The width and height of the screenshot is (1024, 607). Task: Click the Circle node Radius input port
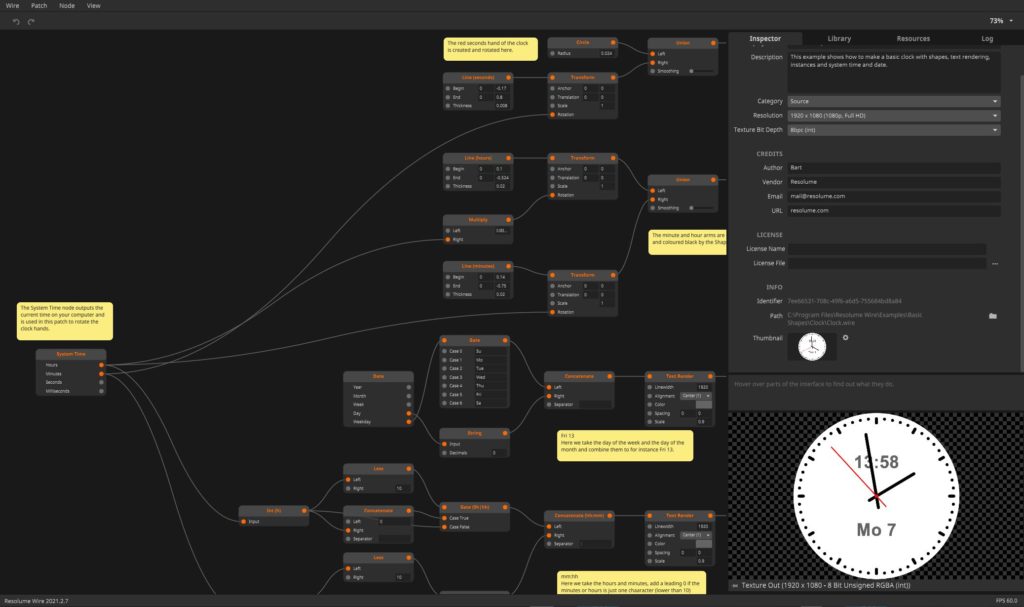552,54
